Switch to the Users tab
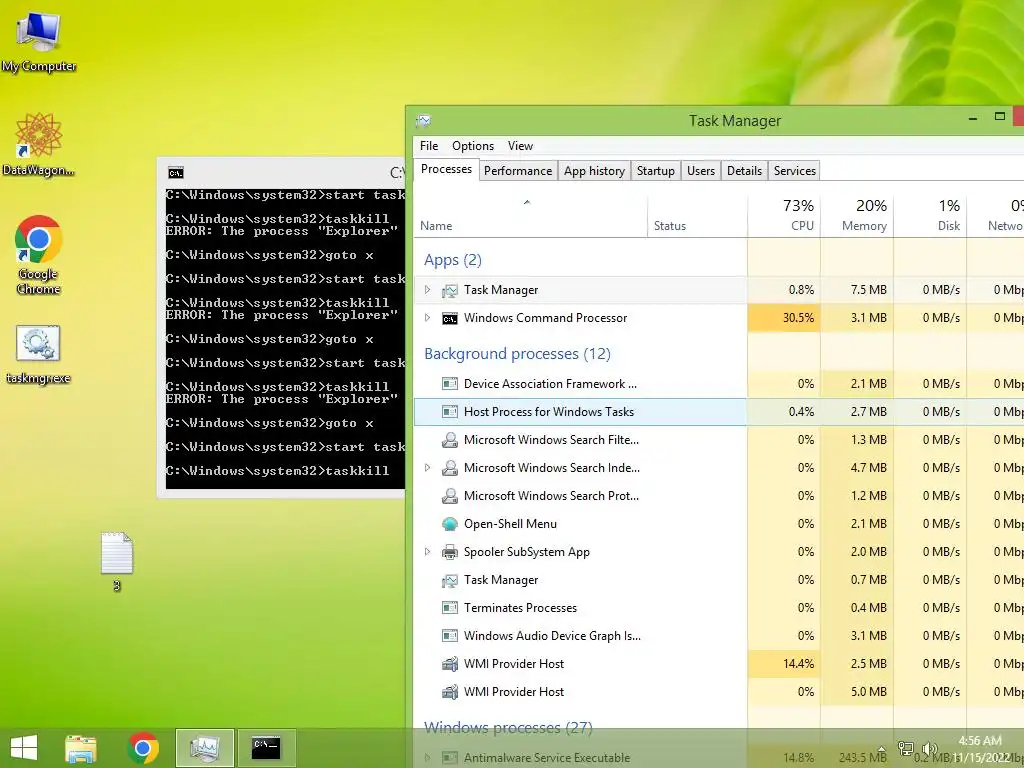The width and height of the screenshot is (1024, 768). tap(701, 170)
